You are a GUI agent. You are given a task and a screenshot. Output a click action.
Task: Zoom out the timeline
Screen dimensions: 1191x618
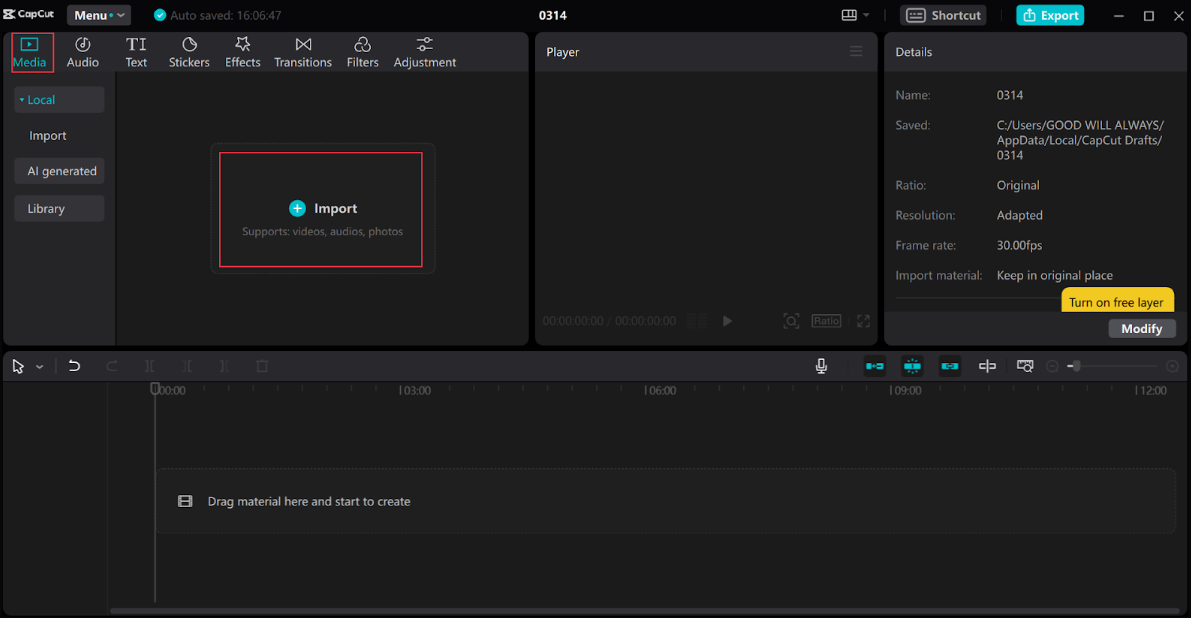[1052, 366]
